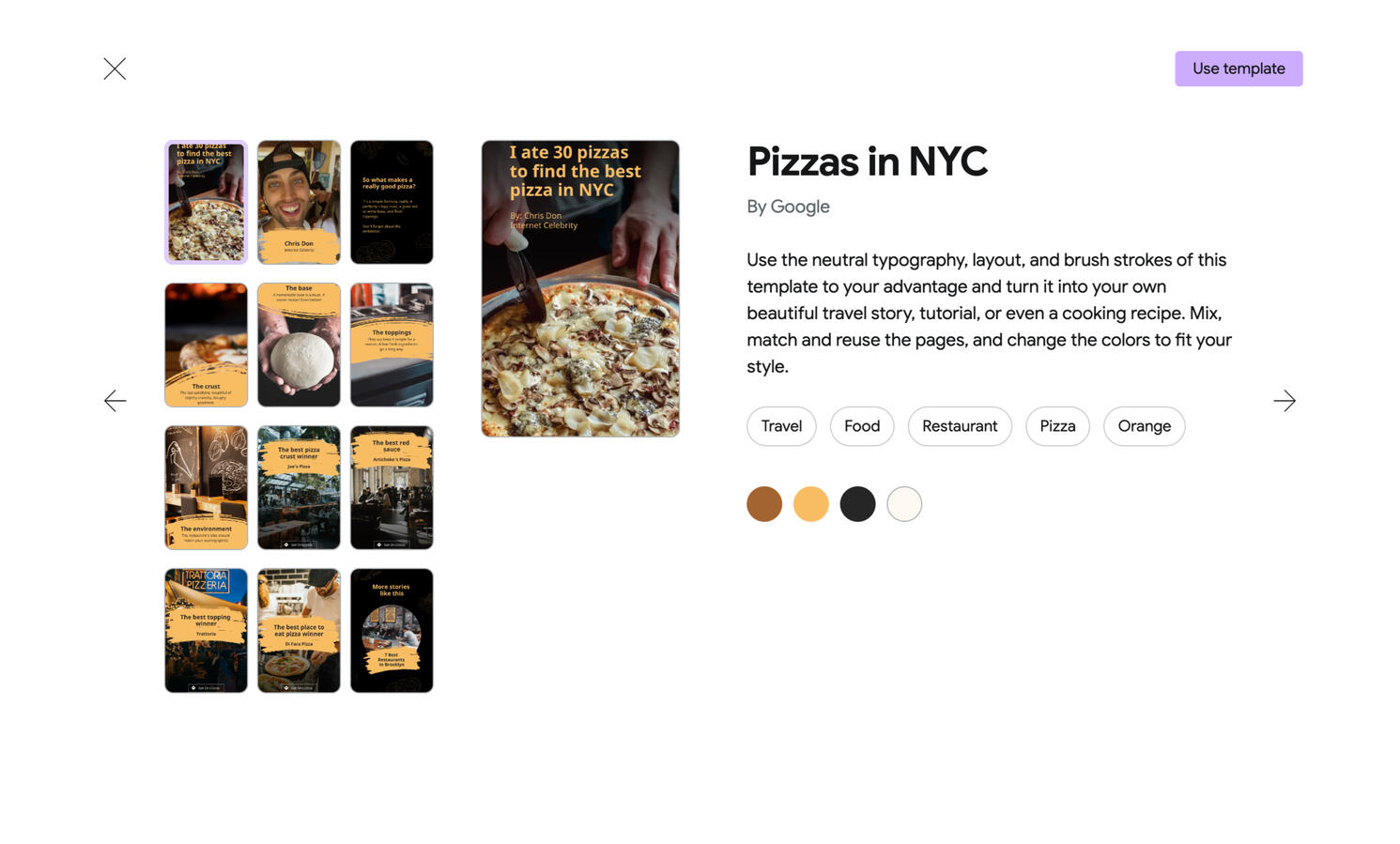1400x844 pixels.
Task: Click the large pizza cover preview image
Action: pyautogui.click(x=580, y=288)
